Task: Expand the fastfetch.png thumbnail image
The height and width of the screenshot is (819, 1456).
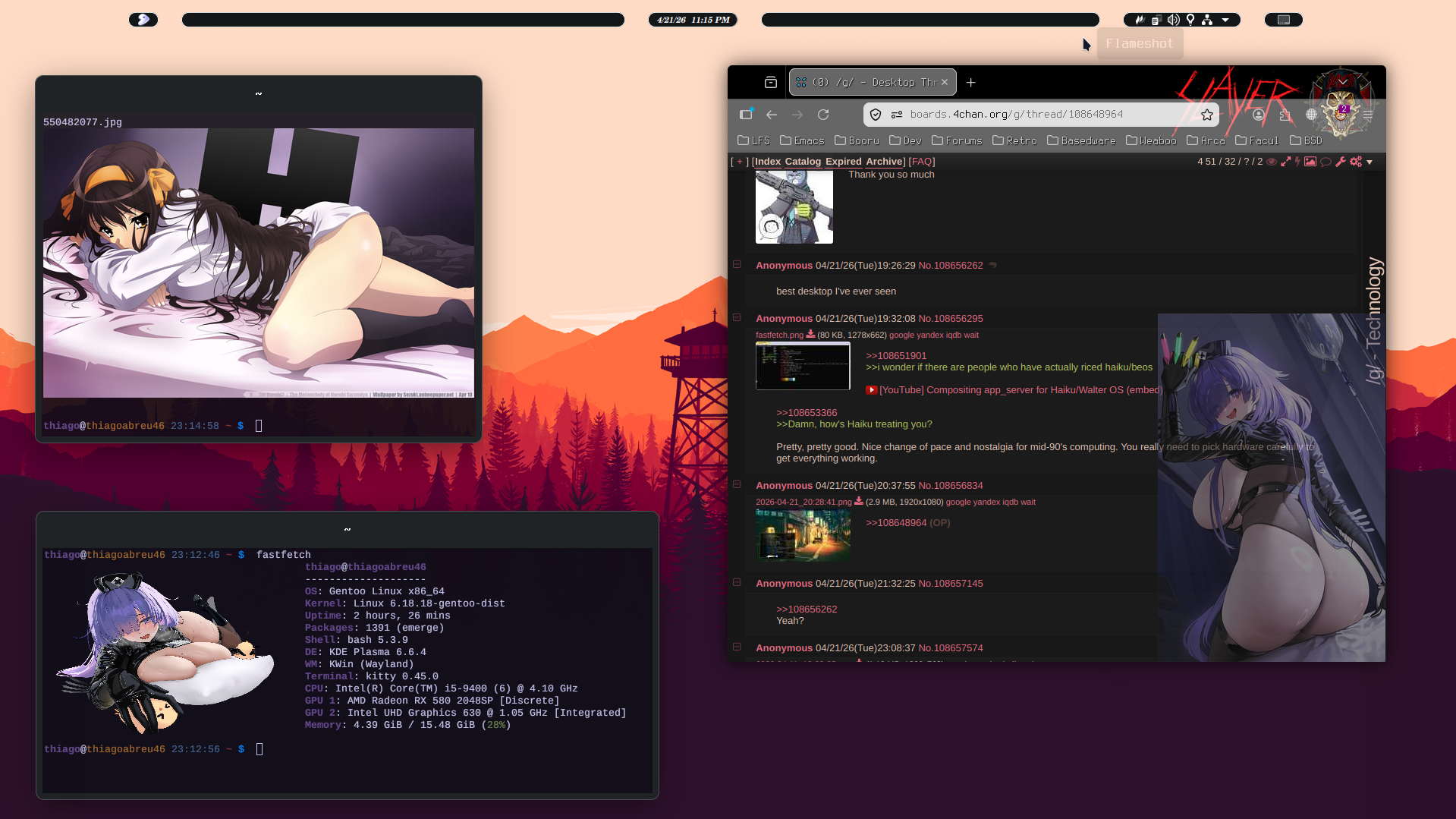Action: (803, 366)
